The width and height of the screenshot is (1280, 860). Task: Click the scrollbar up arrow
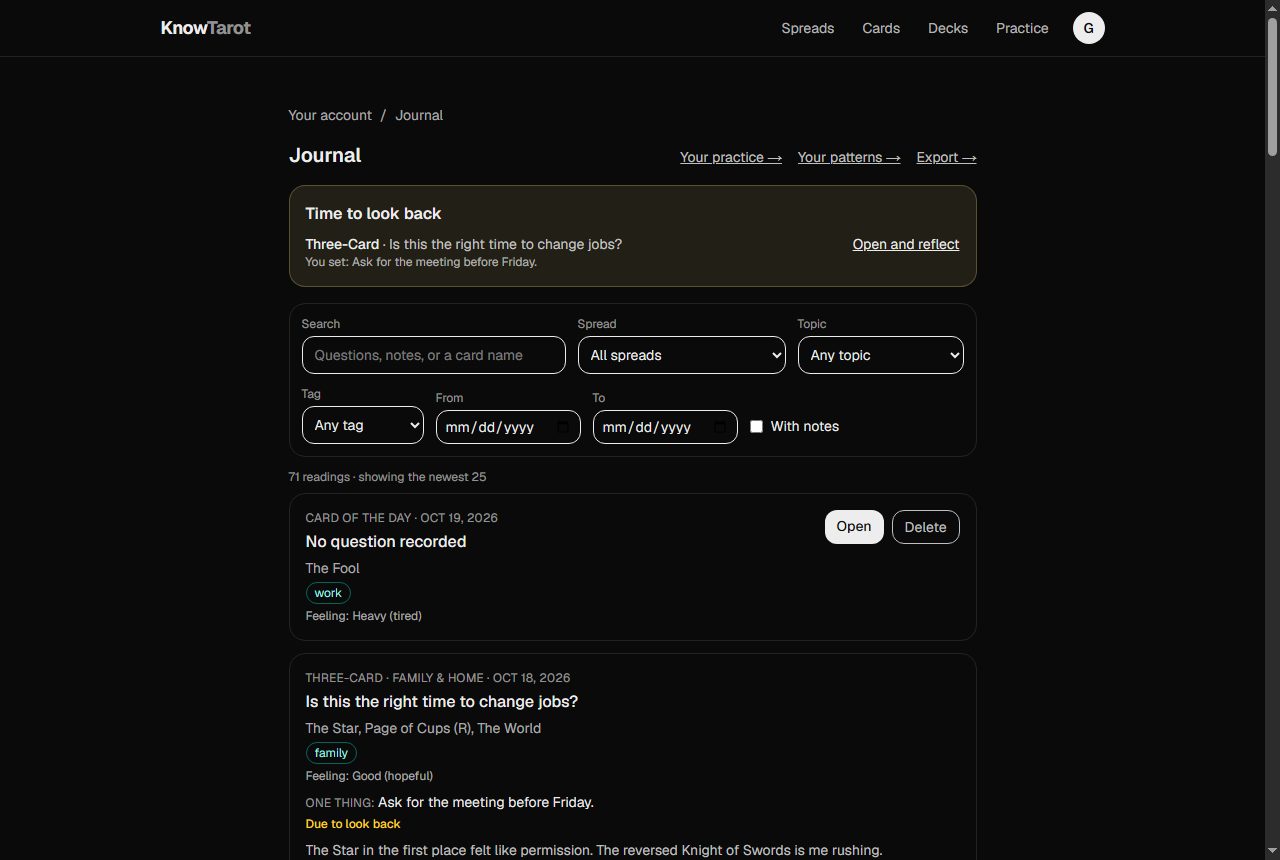tap(1272, 8)
